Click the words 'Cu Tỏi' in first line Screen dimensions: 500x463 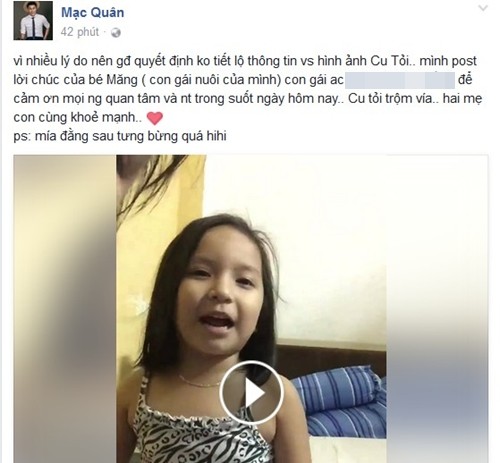click(390, 61)
